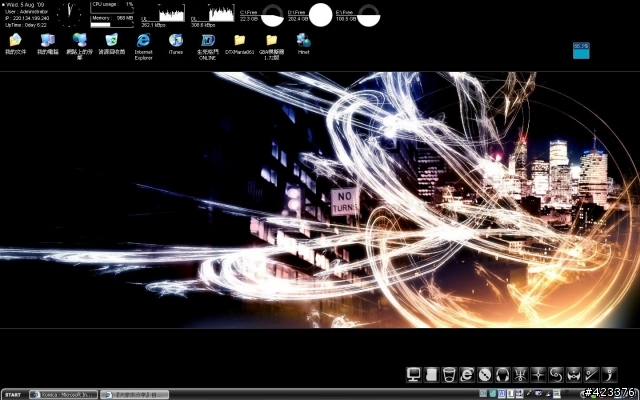Click the S-curve dock icon
Screen dimensions: 640x400
pyautogui.click(x=556, y=374)
